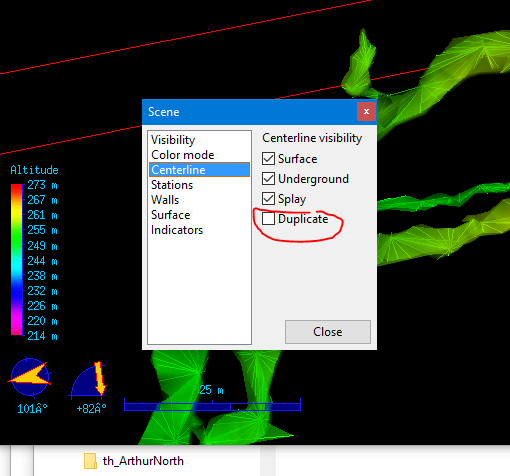Viewport: 510px width, 476px height.
Task: Click the Close button in Scene dialog
Action: pos(328,332)
